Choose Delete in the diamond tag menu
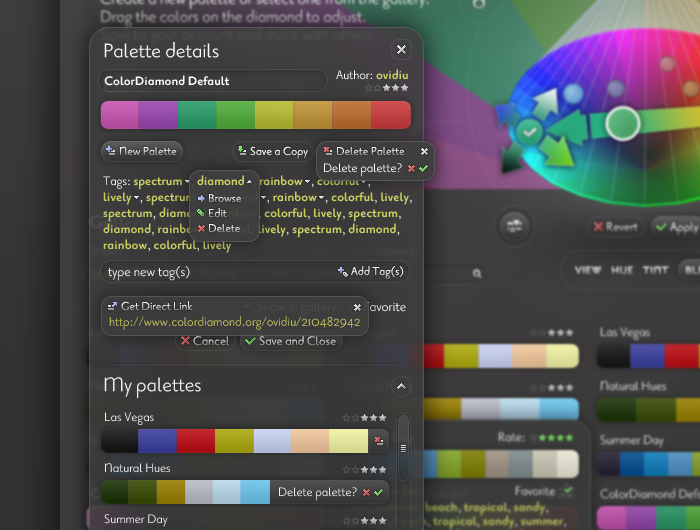The image size is (700, 530). [x=219, y=228]
